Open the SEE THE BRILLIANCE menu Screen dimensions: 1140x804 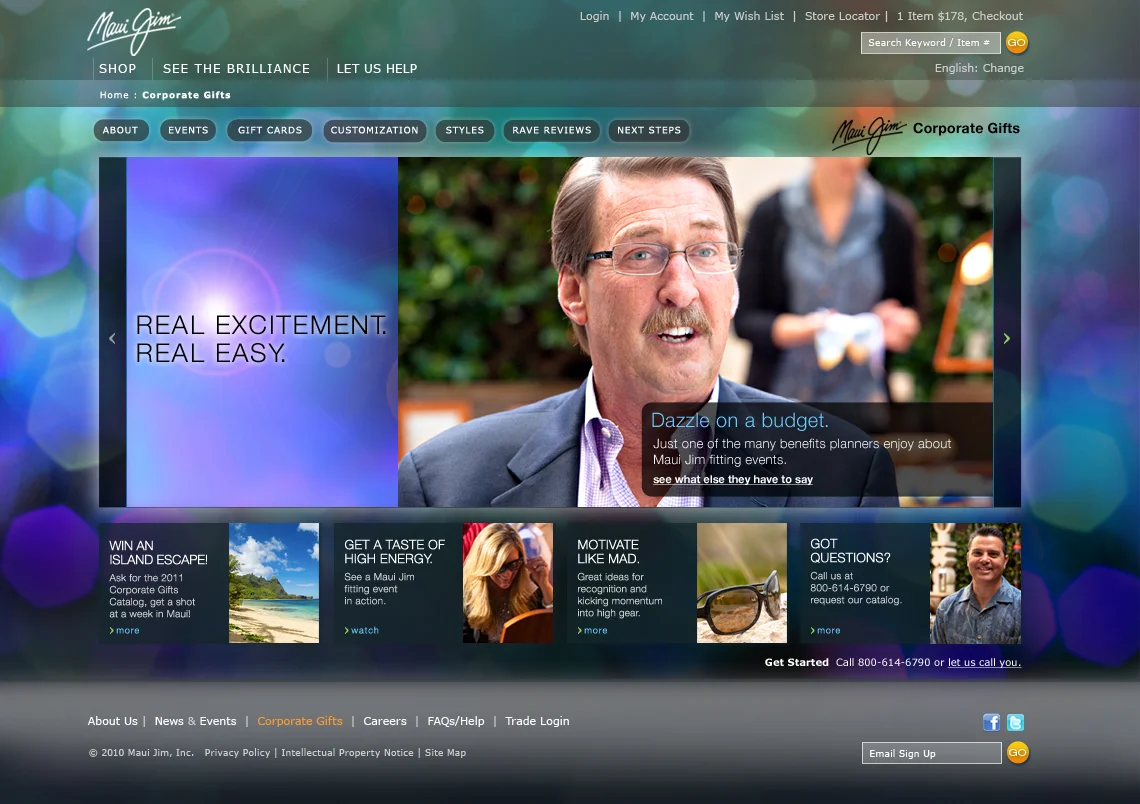tap(236, 68)
